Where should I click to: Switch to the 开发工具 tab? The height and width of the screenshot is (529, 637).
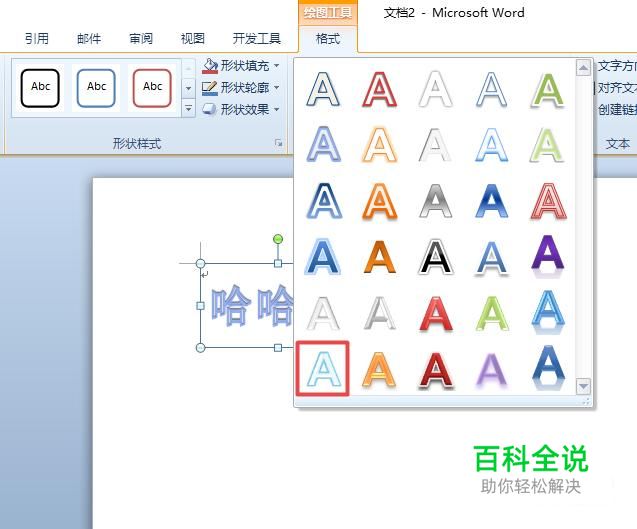coord(257,39)
